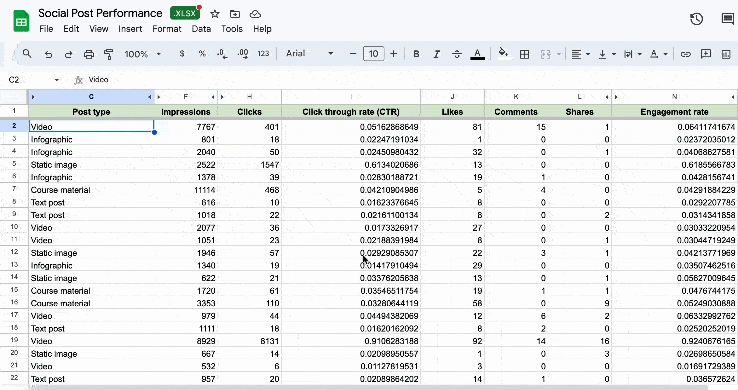Open the borders tool
This screenshot has width=738, height=390.
pyautogui.click(x=524, y=54)
